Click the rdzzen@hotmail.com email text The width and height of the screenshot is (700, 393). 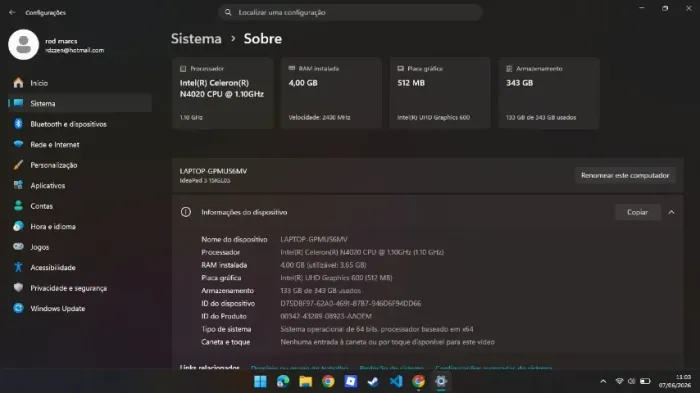point(75,50)
